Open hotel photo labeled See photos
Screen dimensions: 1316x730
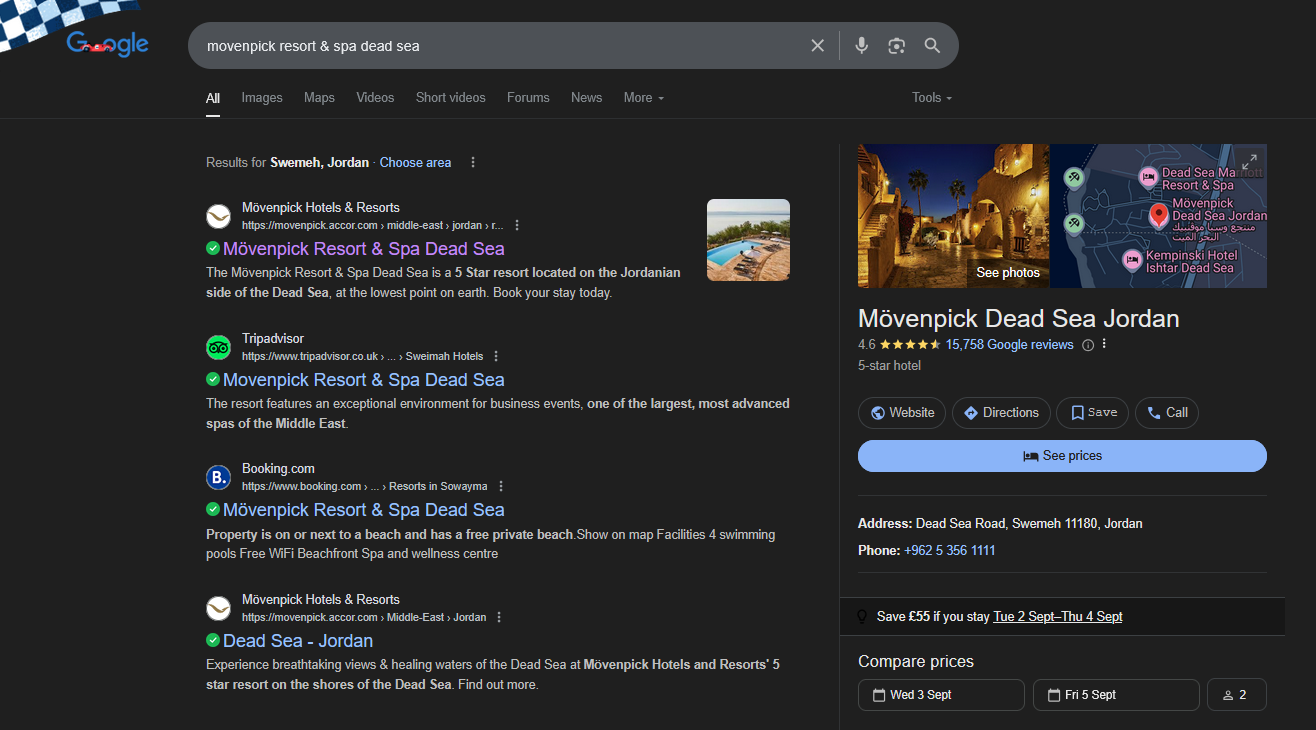tap(954, 216)
